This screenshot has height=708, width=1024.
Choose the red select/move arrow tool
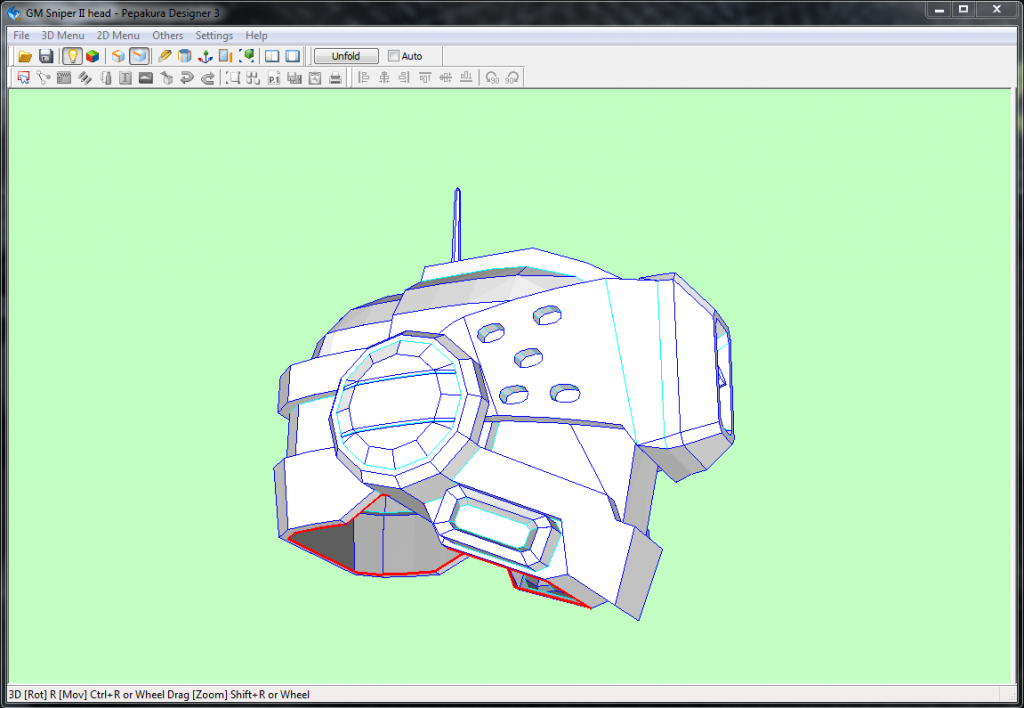point(24,78)
